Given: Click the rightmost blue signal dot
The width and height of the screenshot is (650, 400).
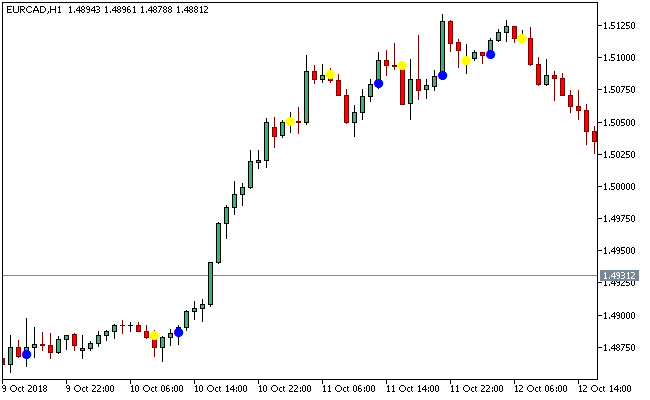Looking at the screenshot, I should 490,54.
